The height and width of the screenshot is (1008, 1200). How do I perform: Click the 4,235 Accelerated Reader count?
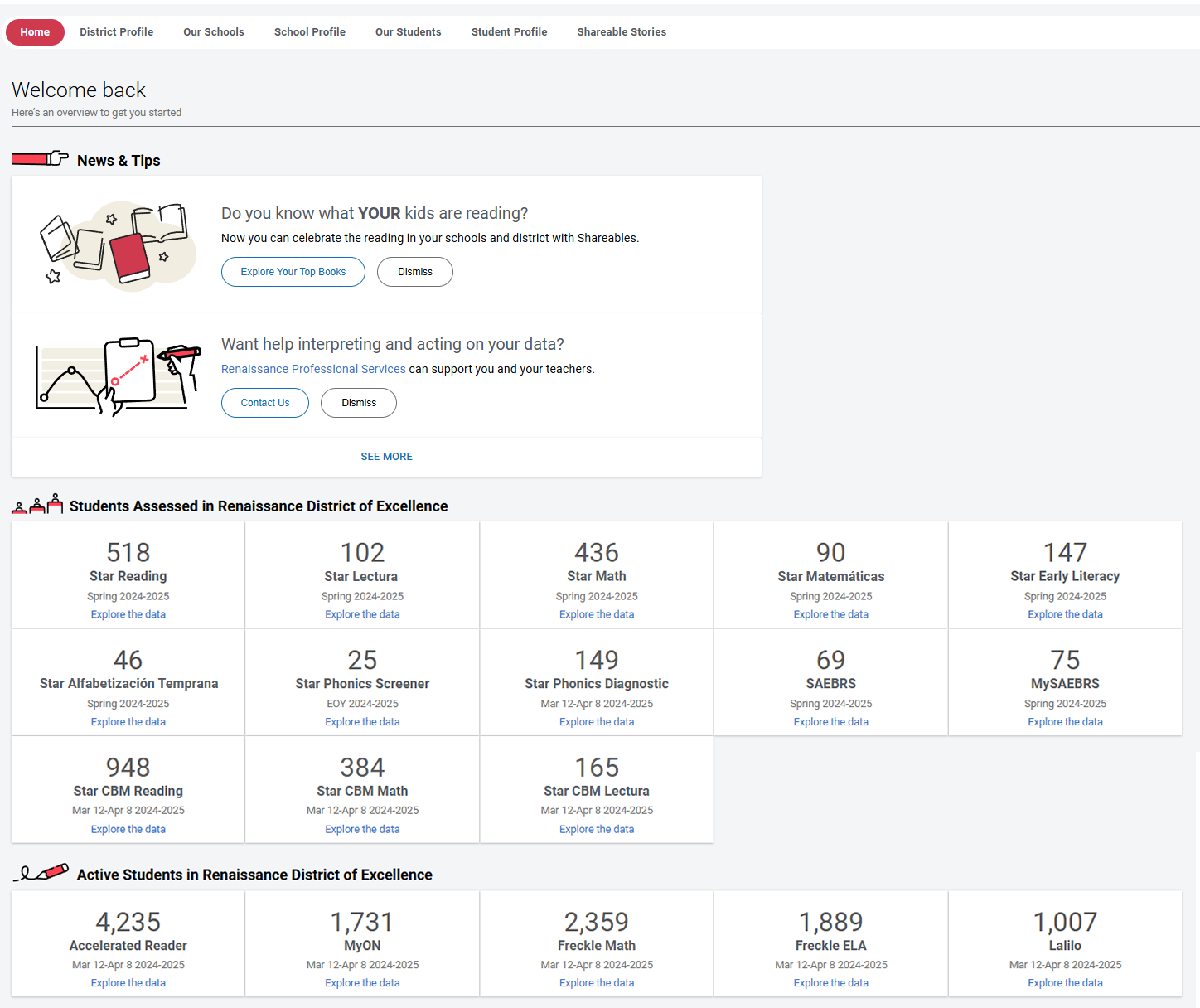128,922
